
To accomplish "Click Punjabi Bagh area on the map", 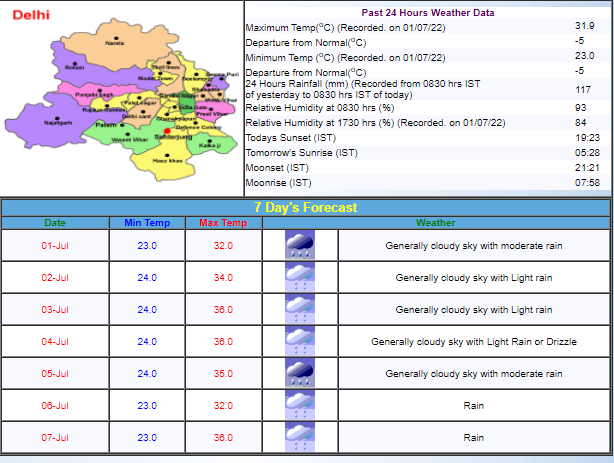I will [94, 94].
